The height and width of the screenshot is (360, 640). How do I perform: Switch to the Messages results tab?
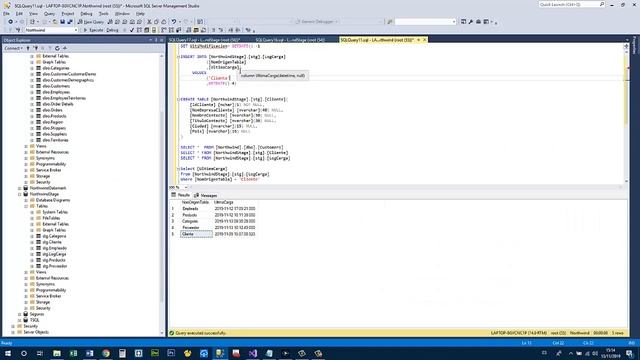coord(206,196)
